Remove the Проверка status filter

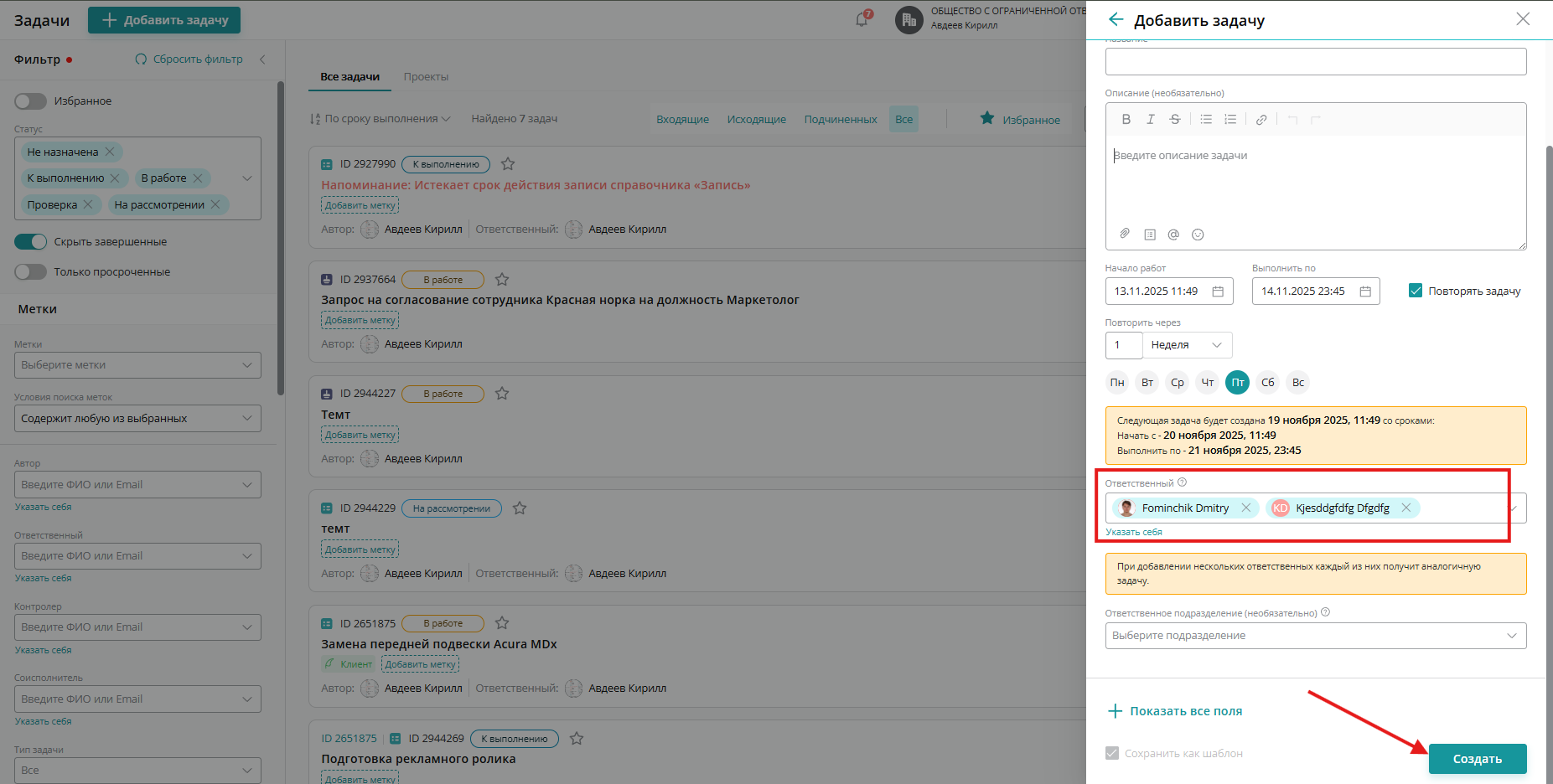pyautogui.click(x=88, y=204)
